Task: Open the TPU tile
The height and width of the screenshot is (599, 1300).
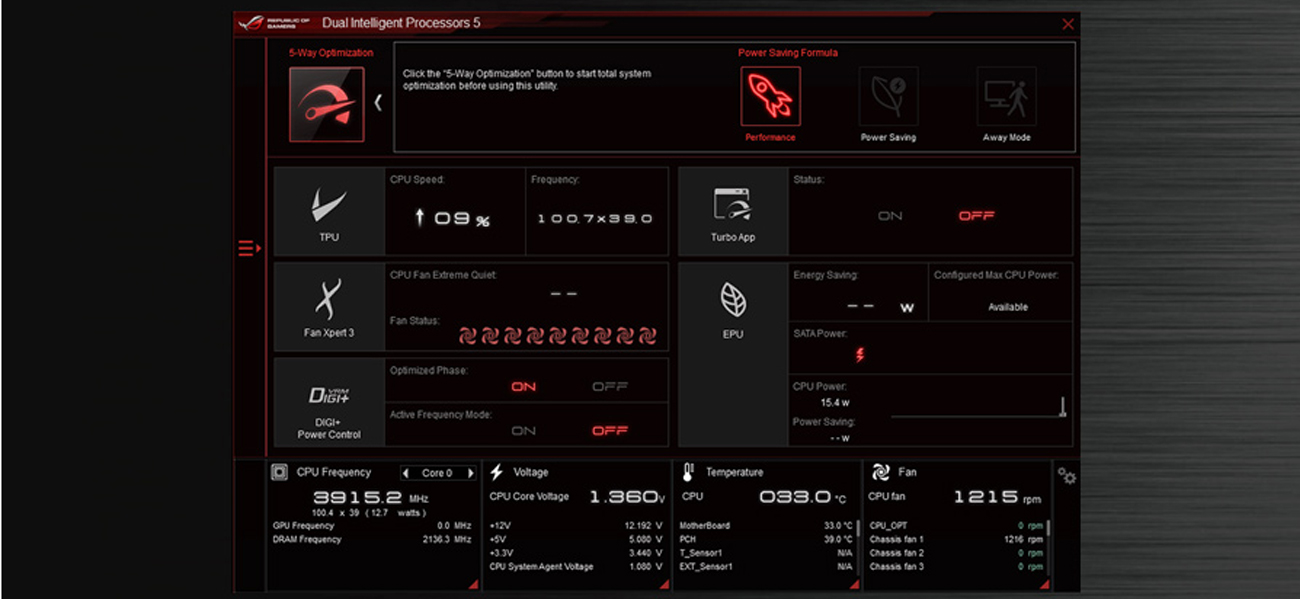Action: tap(329, 212)
